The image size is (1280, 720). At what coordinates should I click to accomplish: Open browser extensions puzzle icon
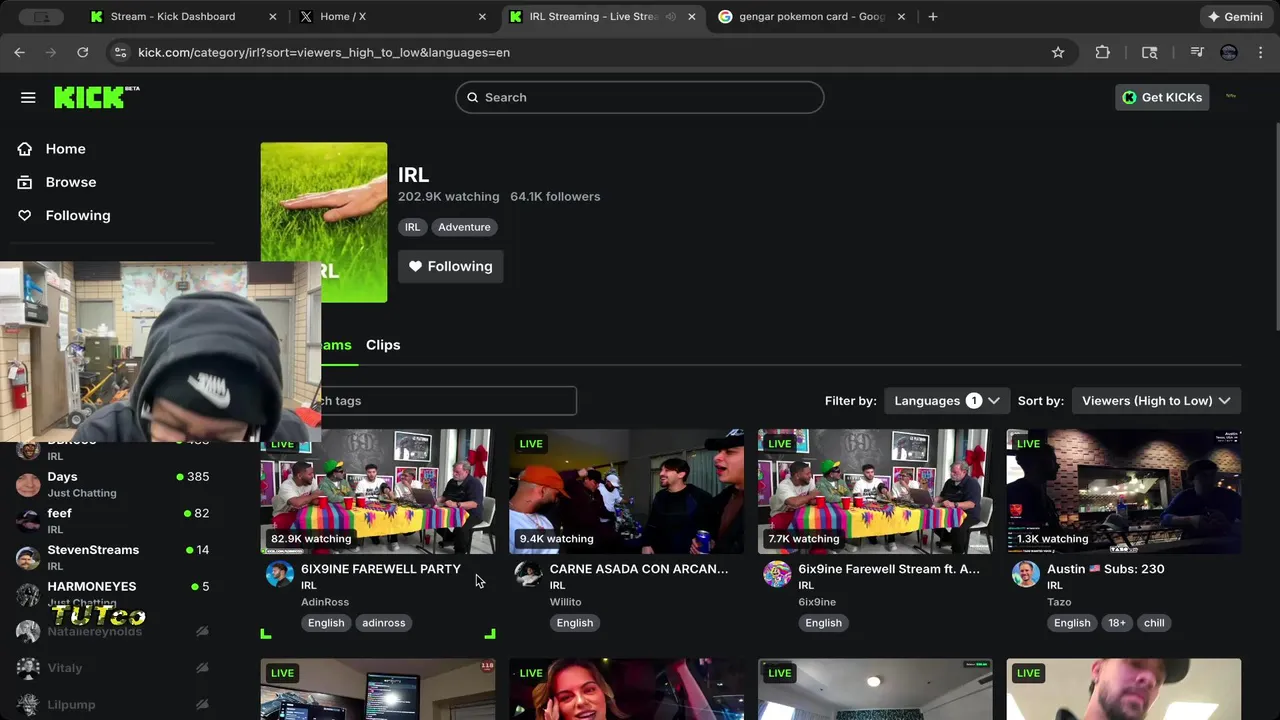click(1103, 52)
